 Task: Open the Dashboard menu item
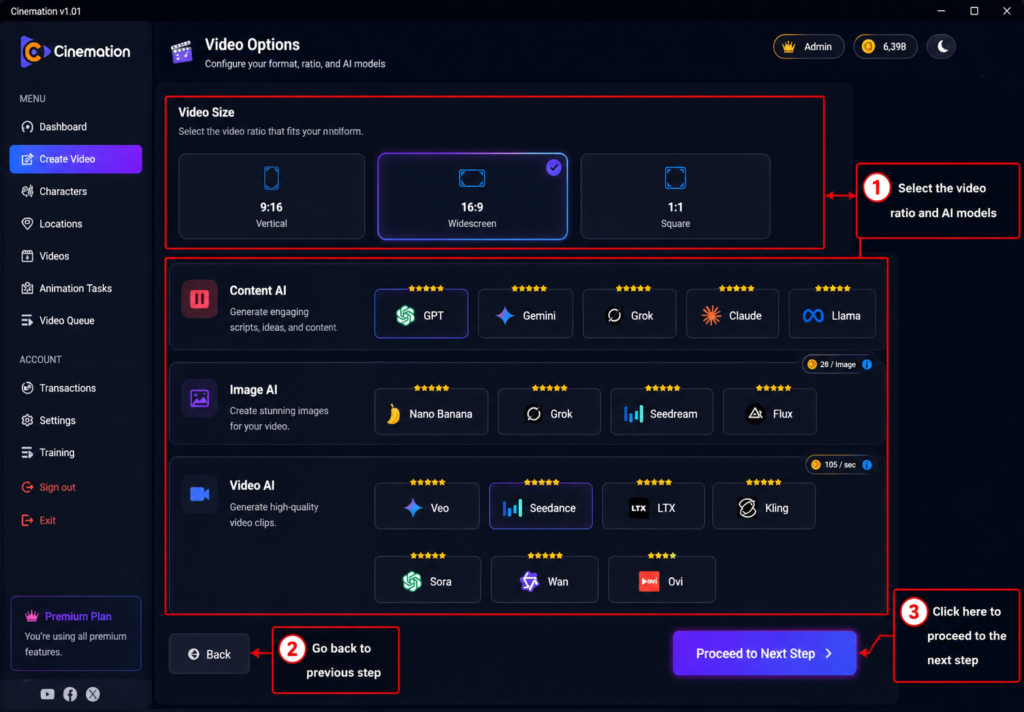coord(75,127)
